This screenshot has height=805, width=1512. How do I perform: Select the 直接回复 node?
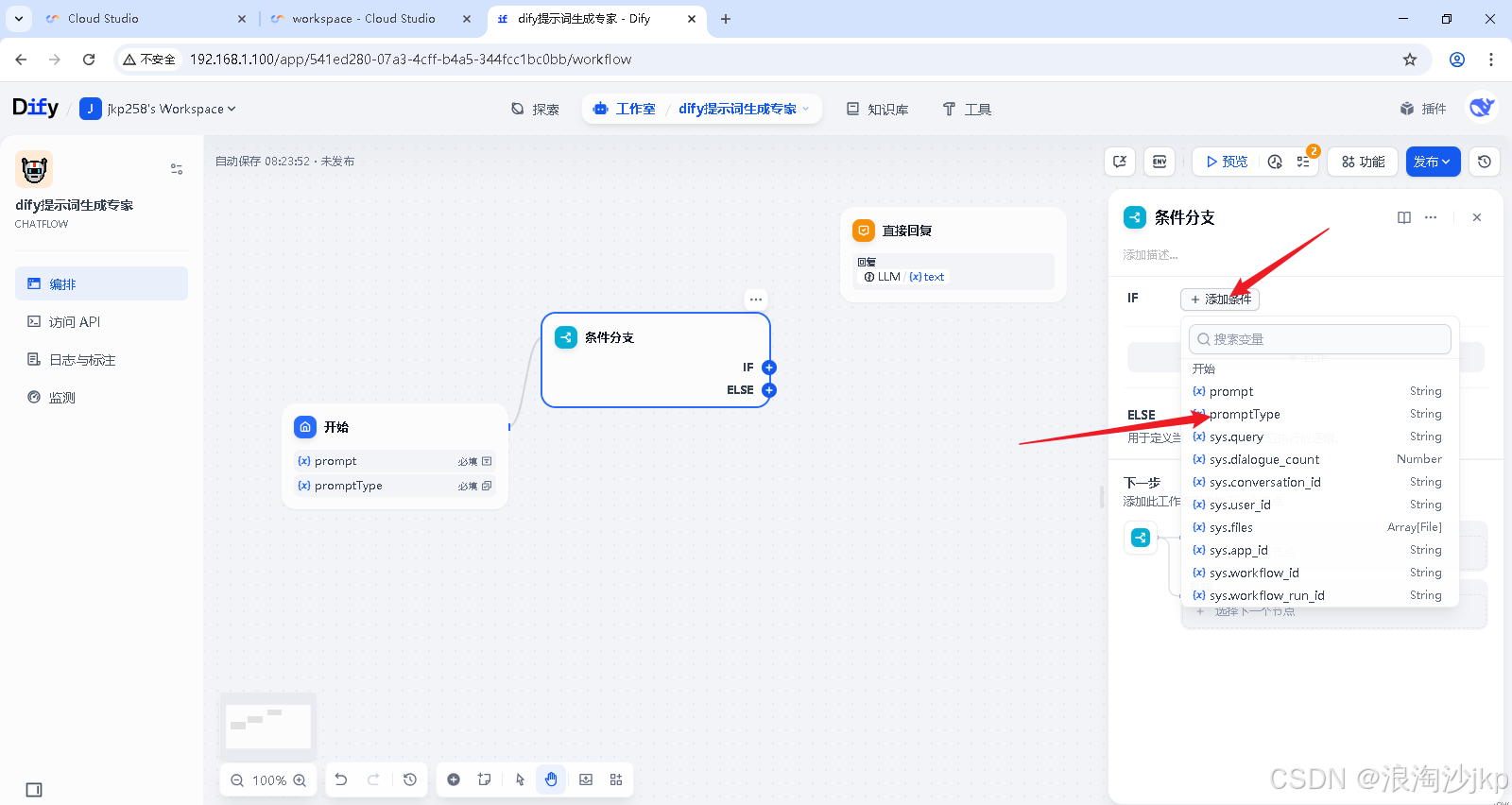pos(954,255)
